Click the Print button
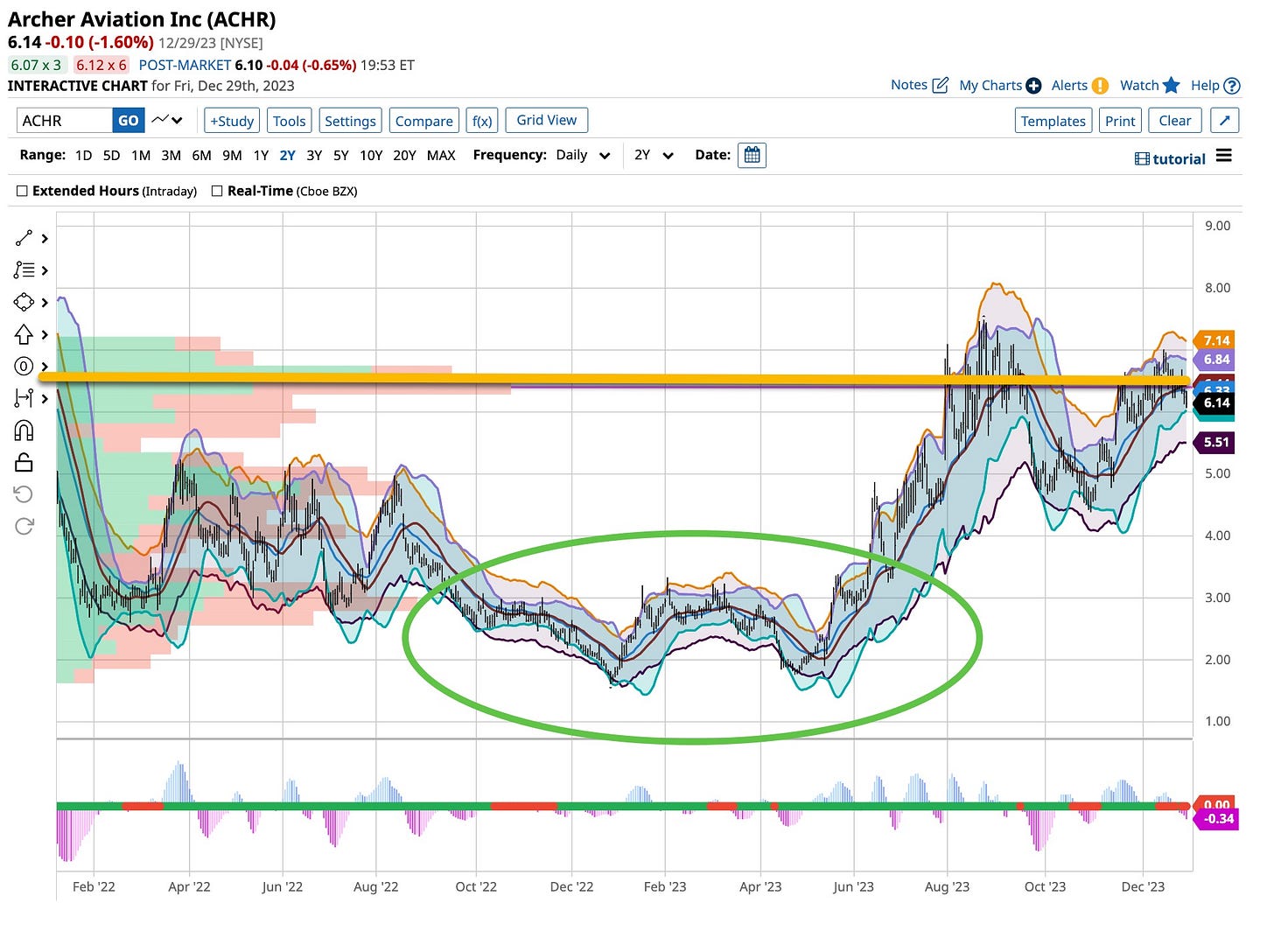This screenshot has height=952, width=1274. (1120, 121)
